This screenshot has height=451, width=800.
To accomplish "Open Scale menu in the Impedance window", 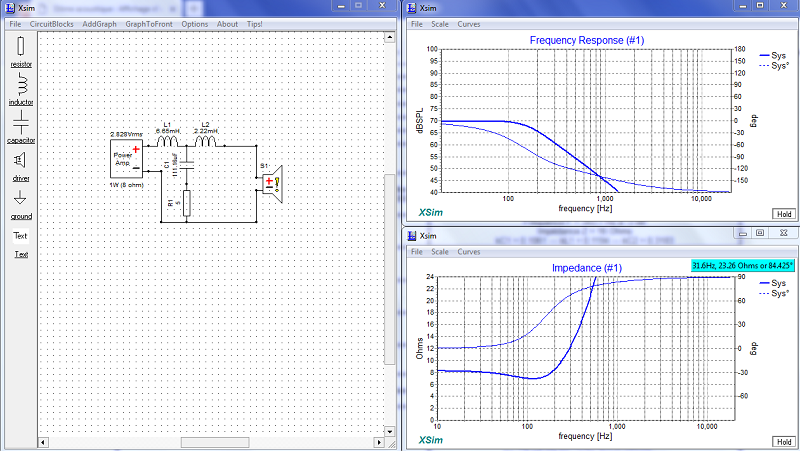I will point(440,252).
